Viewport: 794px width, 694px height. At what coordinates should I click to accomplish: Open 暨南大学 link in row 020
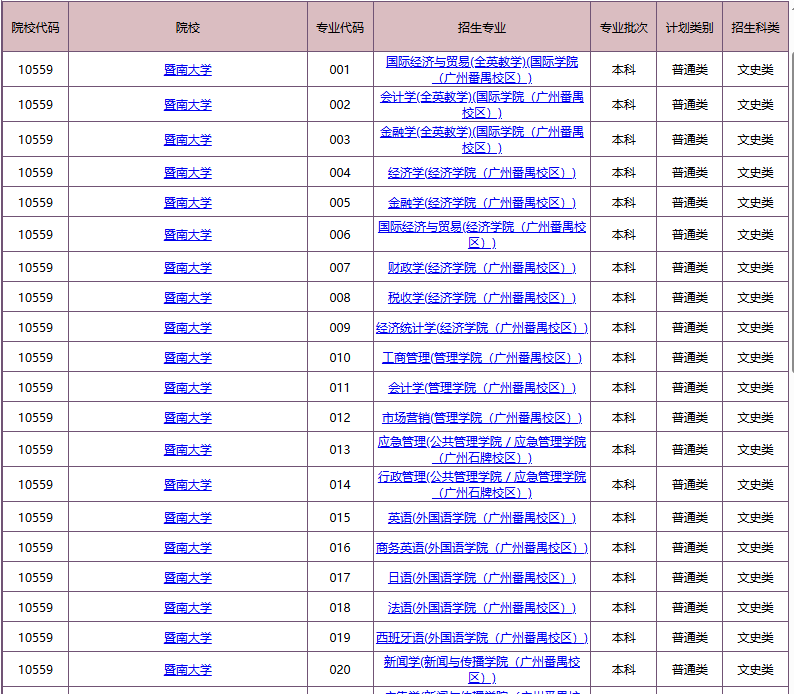(187, 670)
